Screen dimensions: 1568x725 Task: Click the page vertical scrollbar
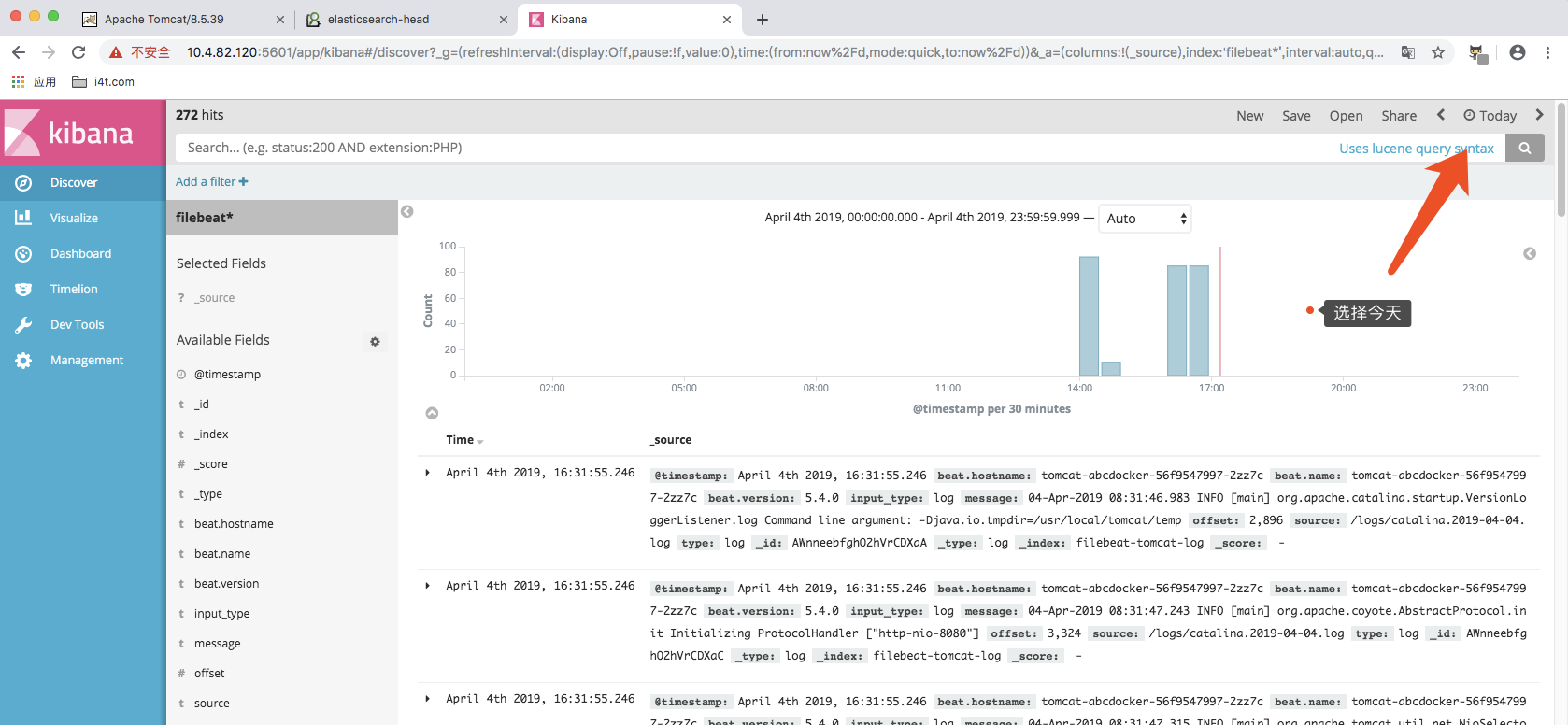click(x=1561, y=159)
